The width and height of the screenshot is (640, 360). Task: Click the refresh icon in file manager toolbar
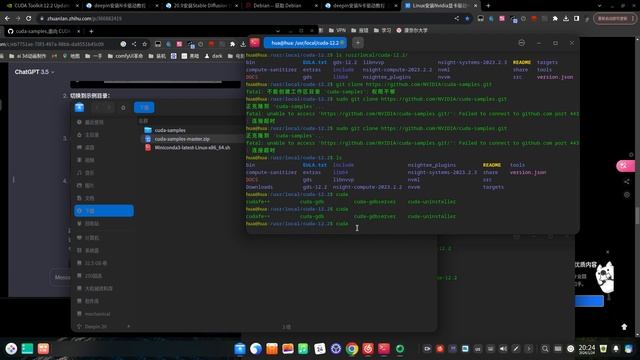click(x=123, y=108)
